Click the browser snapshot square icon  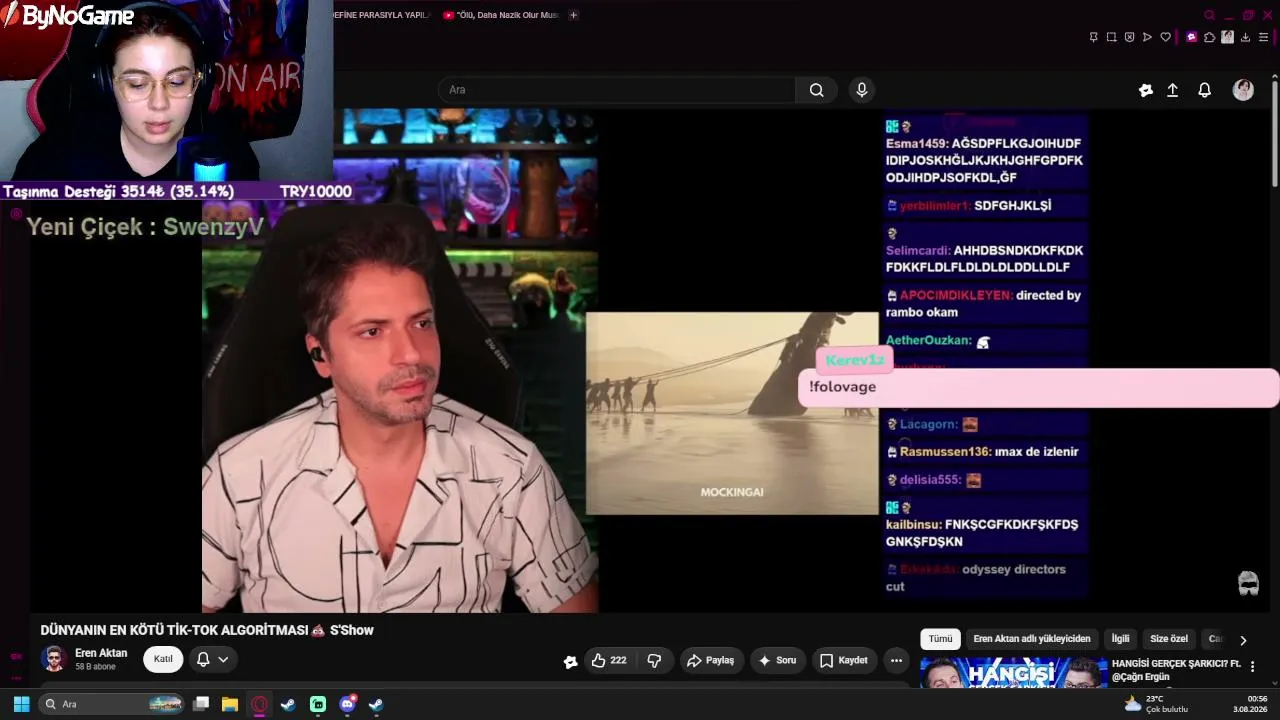(1111, 37)
